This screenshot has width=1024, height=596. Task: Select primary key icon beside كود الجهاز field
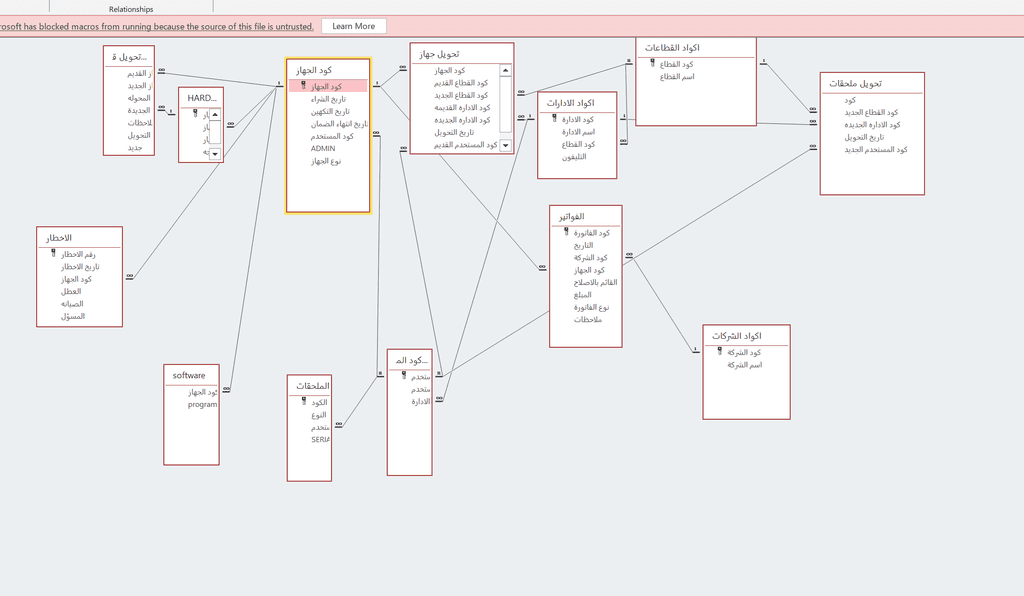coord(304,86)
